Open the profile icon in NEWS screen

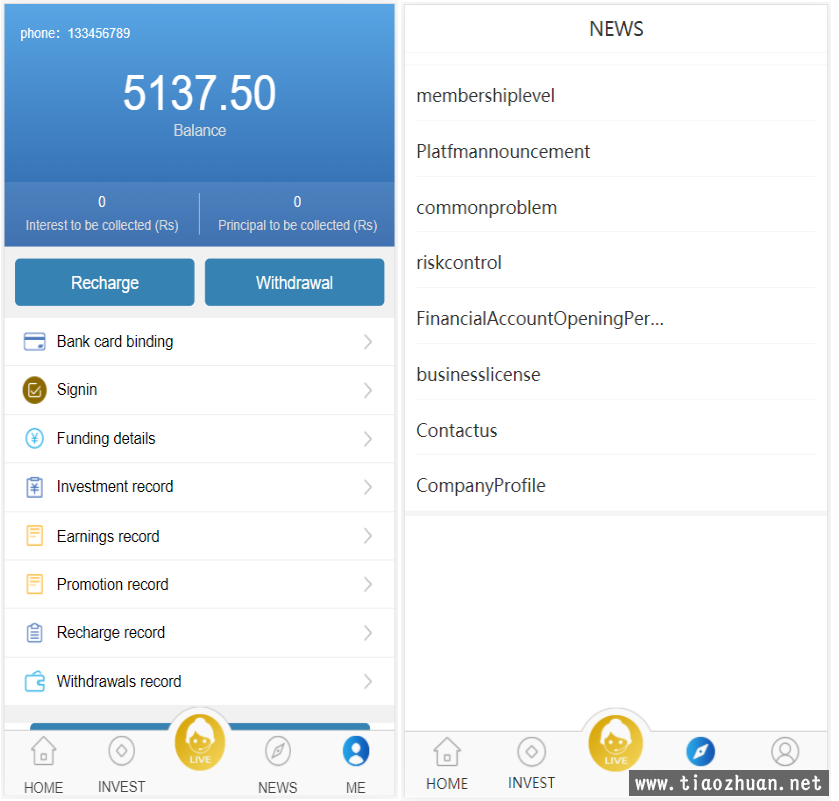785,752
